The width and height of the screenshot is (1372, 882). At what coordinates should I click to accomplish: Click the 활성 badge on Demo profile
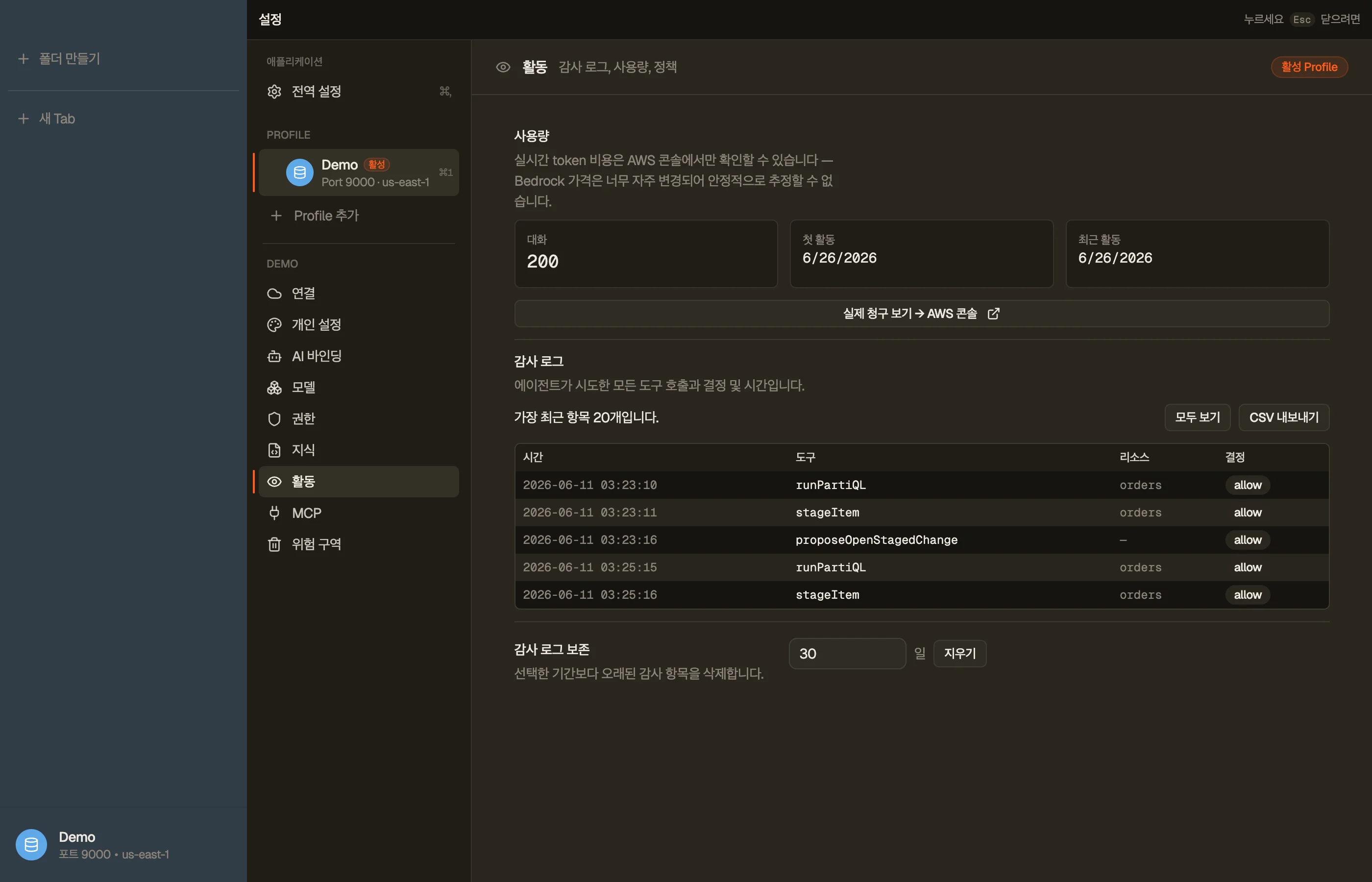click(x=377, y=165)
